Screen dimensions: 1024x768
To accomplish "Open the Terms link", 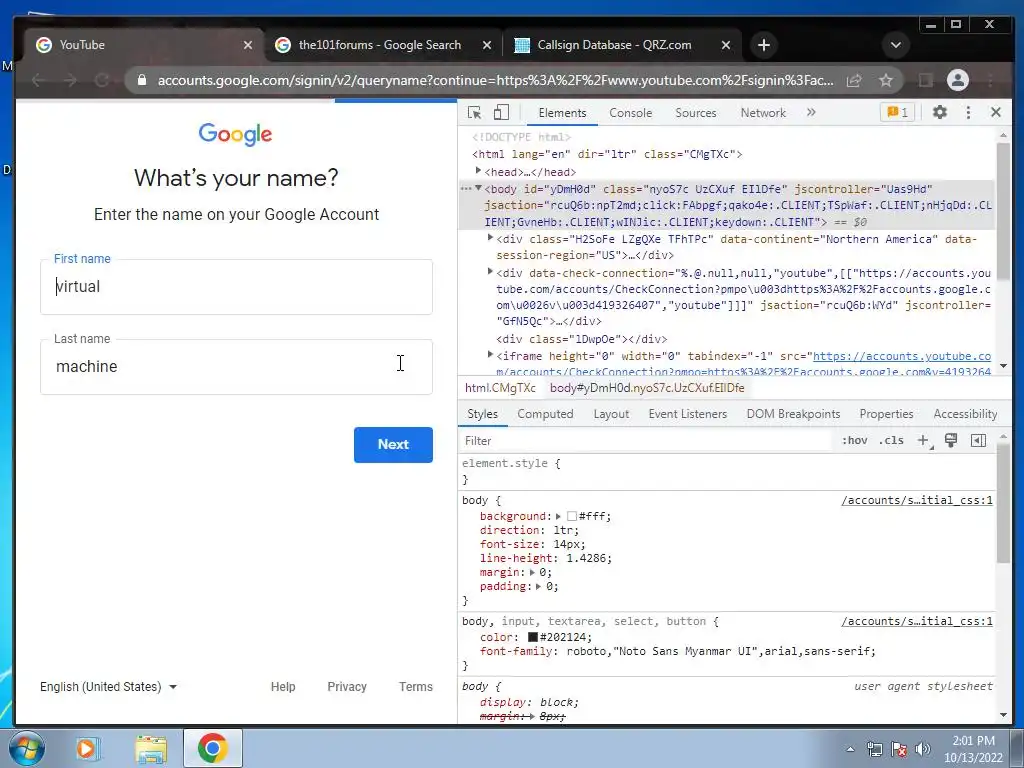I will coord(416,687).
